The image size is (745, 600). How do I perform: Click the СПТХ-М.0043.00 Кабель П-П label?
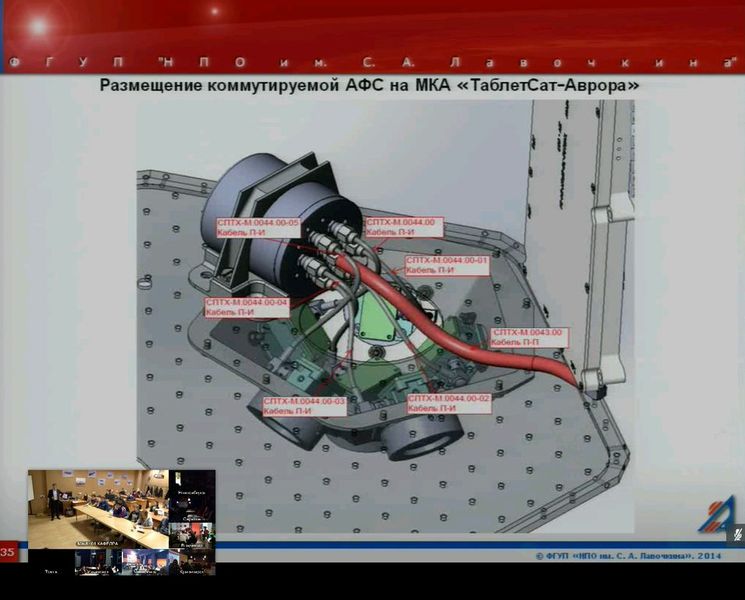(529, 337)
